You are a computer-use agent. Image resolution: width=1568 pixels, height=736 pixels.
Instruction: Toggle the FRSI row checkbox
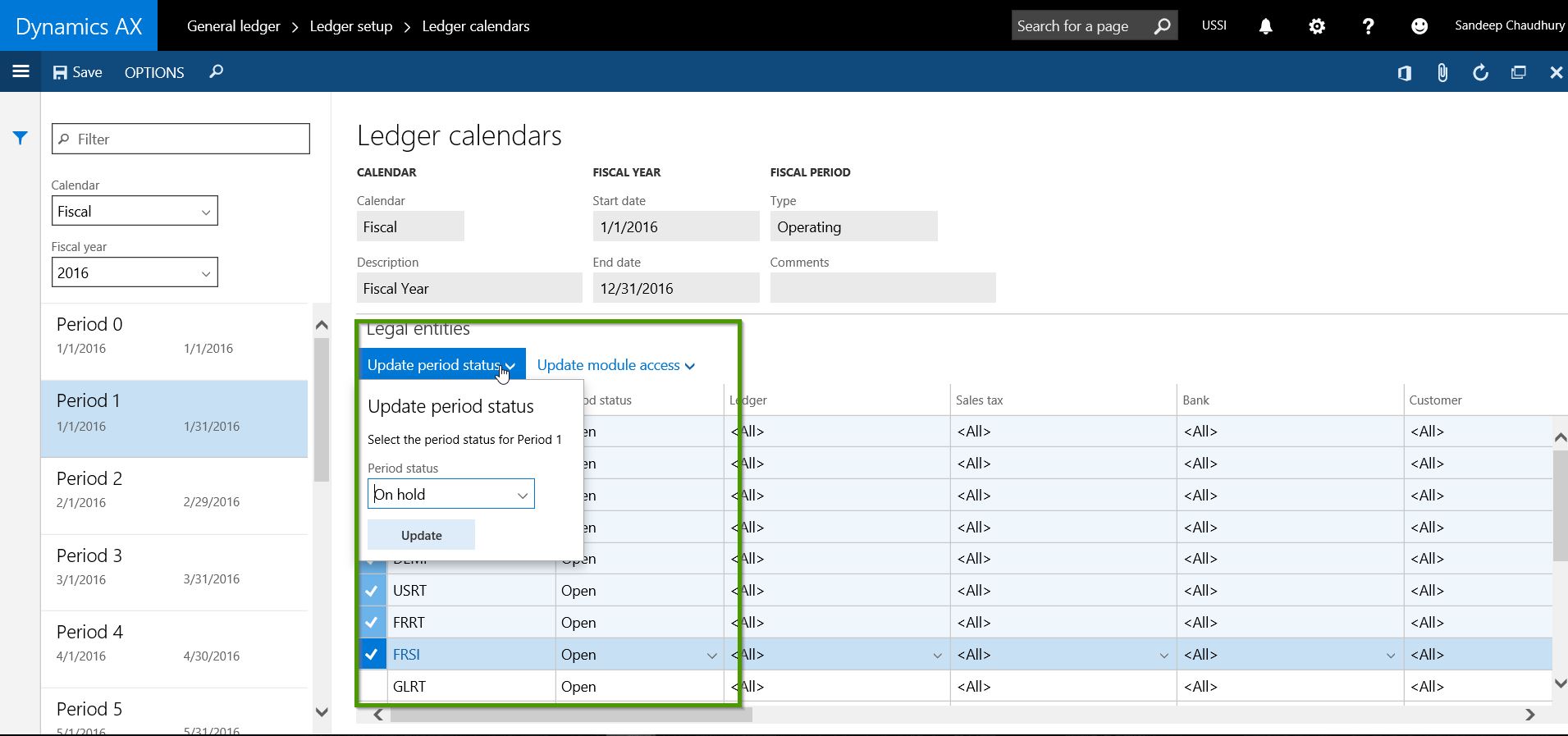click(x=372, y=655)
